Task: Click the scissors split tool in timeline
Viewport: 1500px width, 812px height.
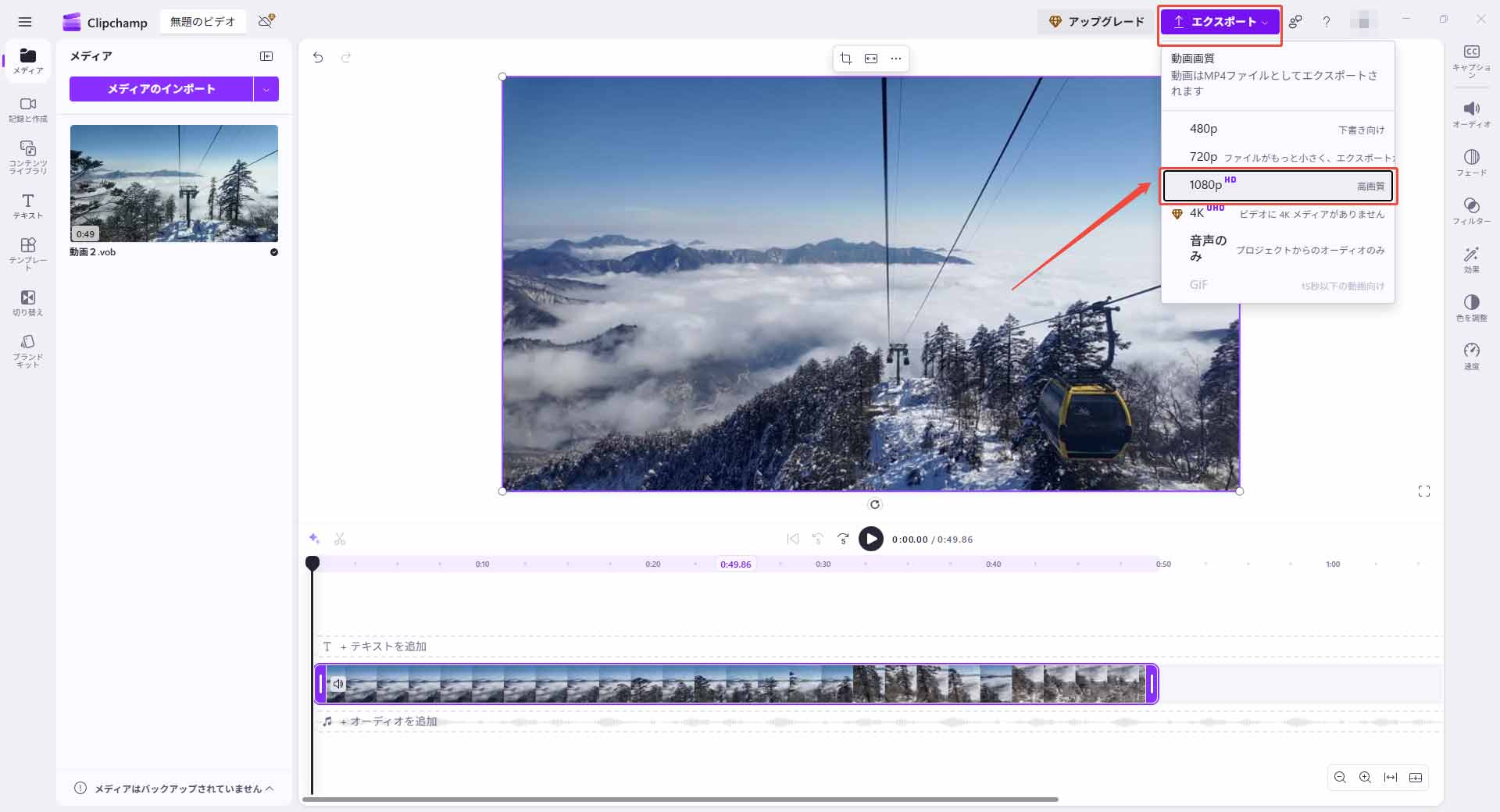Action: click(x=341, y=539)
